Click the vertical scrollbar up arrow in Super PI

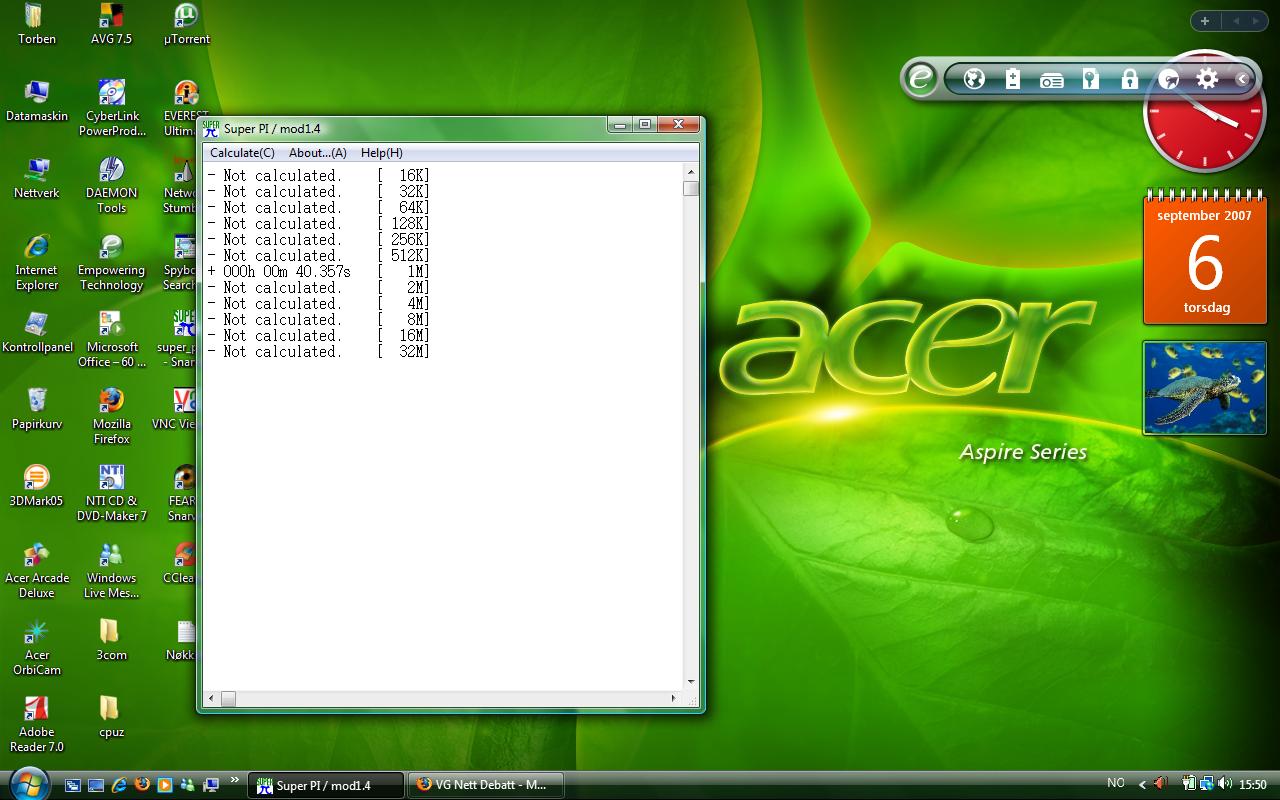point(690,172)
